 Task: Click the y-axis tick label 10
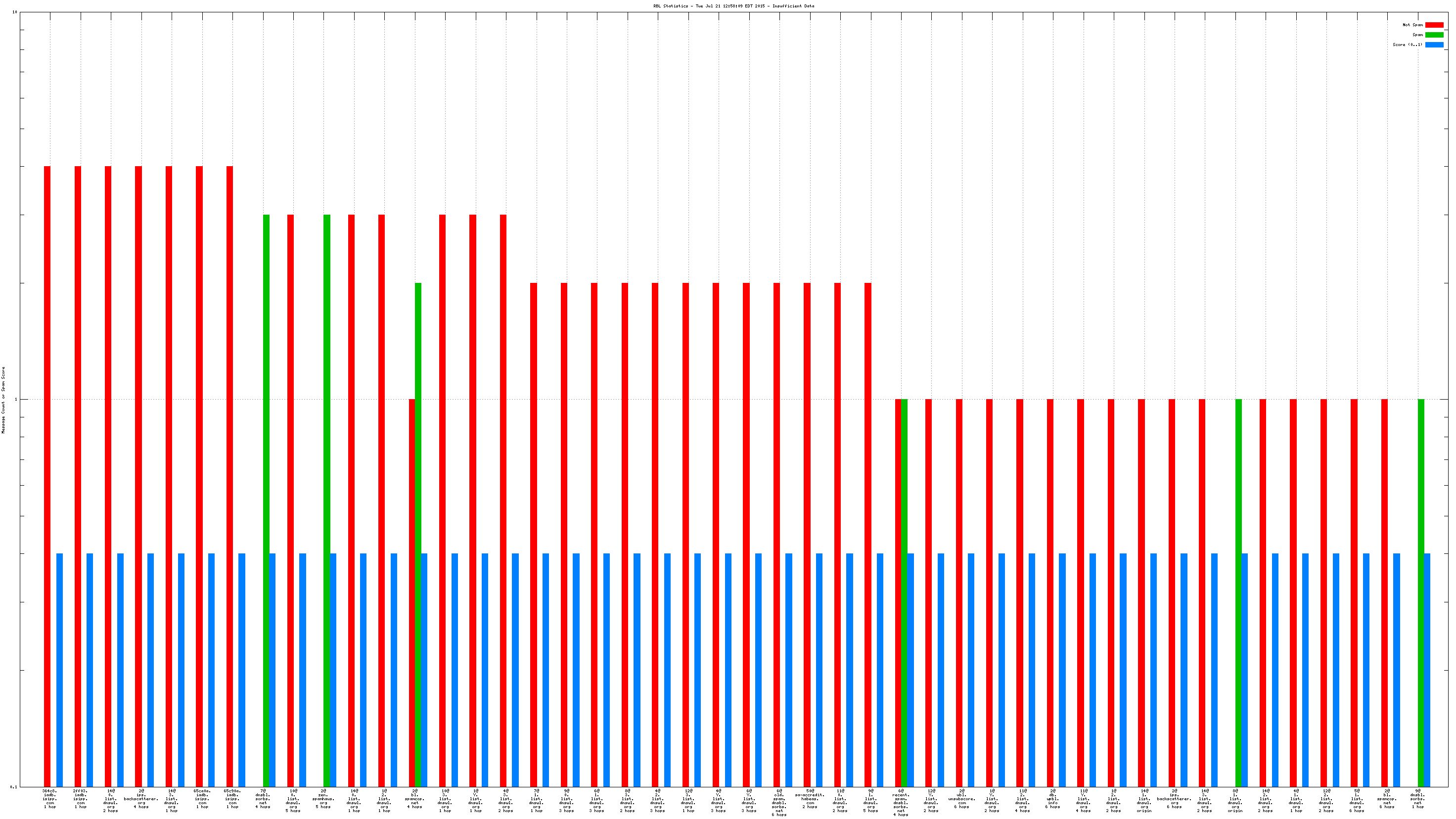pos(15,12)
